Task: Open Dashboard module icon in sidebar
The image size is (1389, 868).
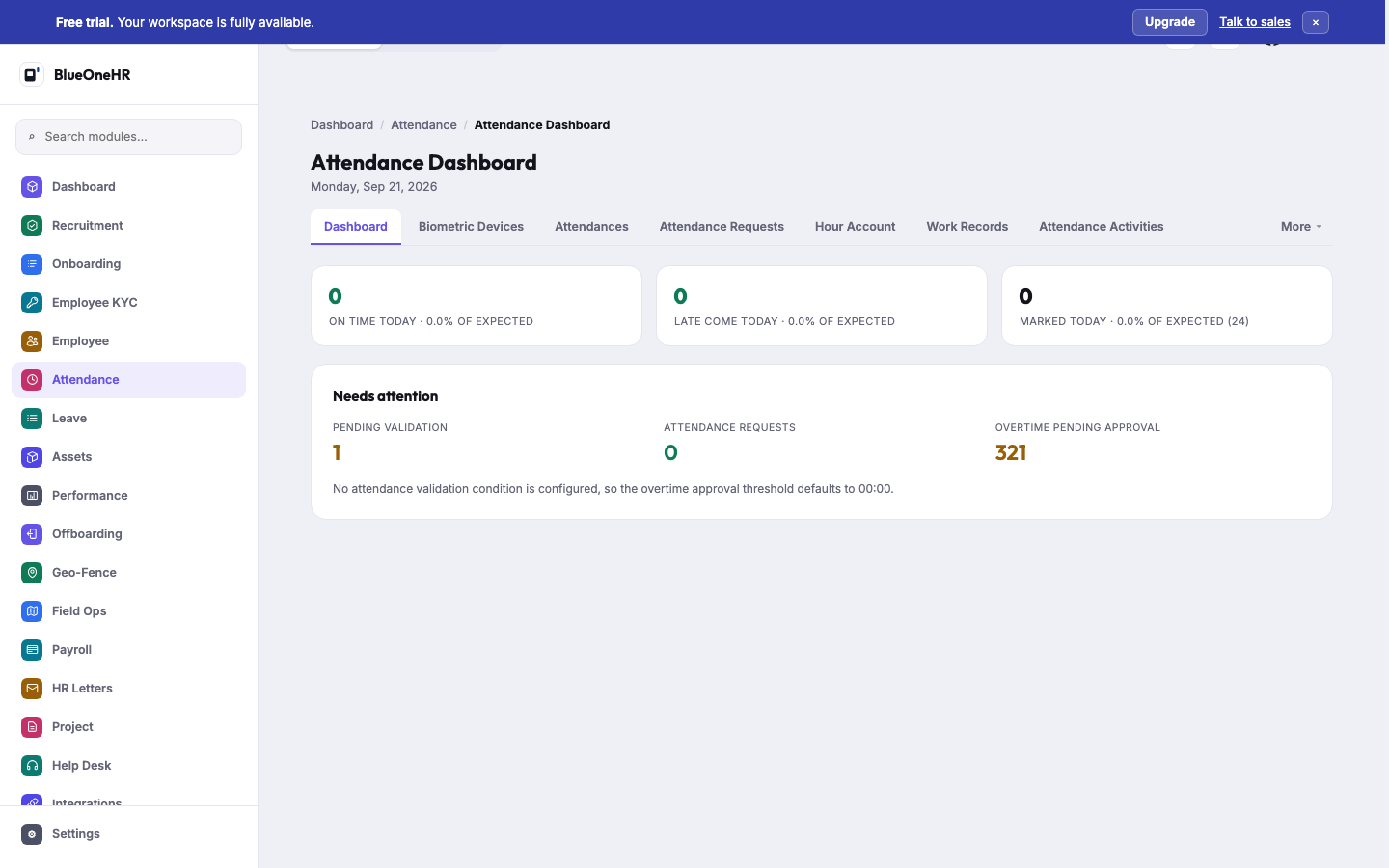Action: 32,187
